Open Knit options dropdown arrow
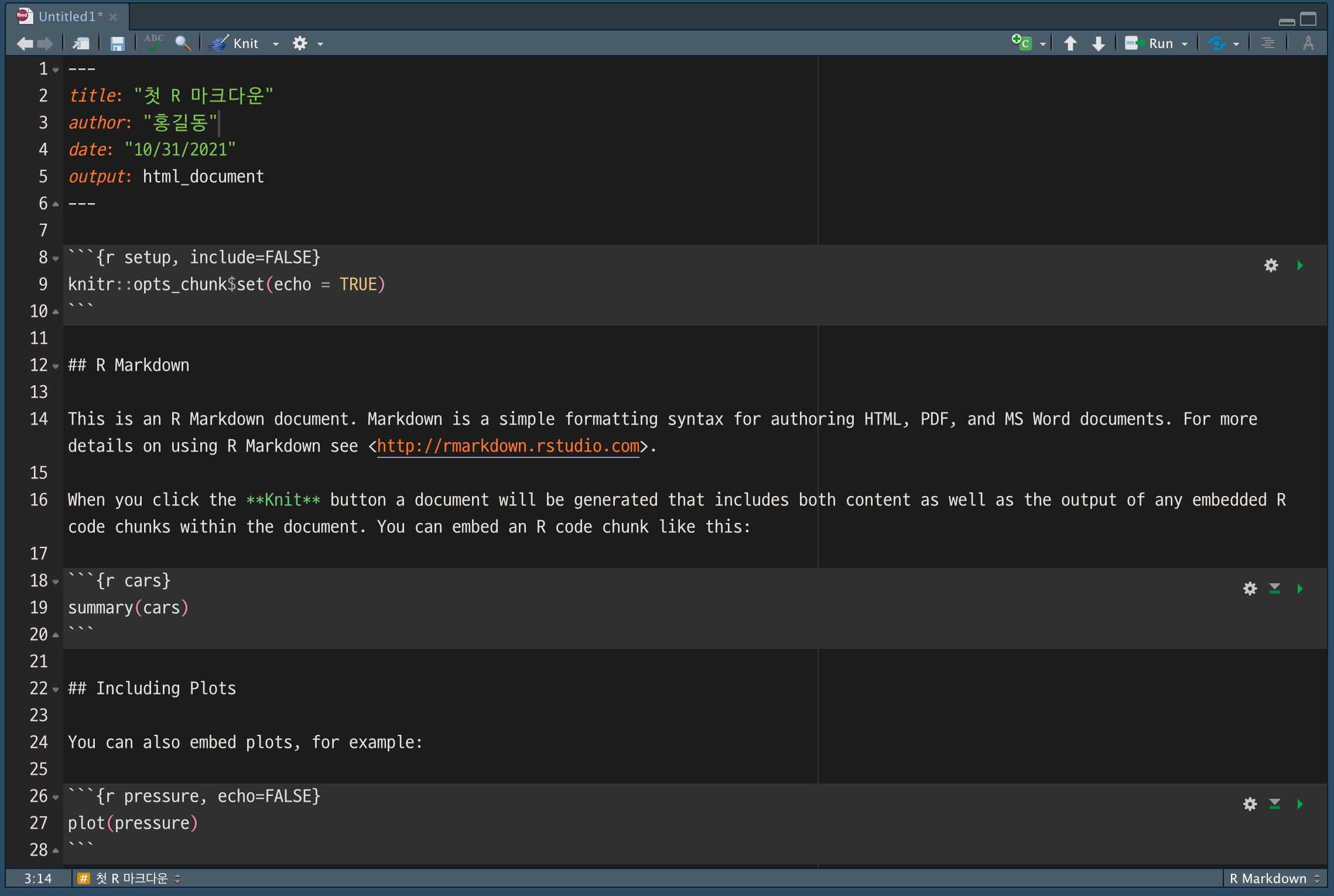The image size is (1334, 896). [275, 44]
